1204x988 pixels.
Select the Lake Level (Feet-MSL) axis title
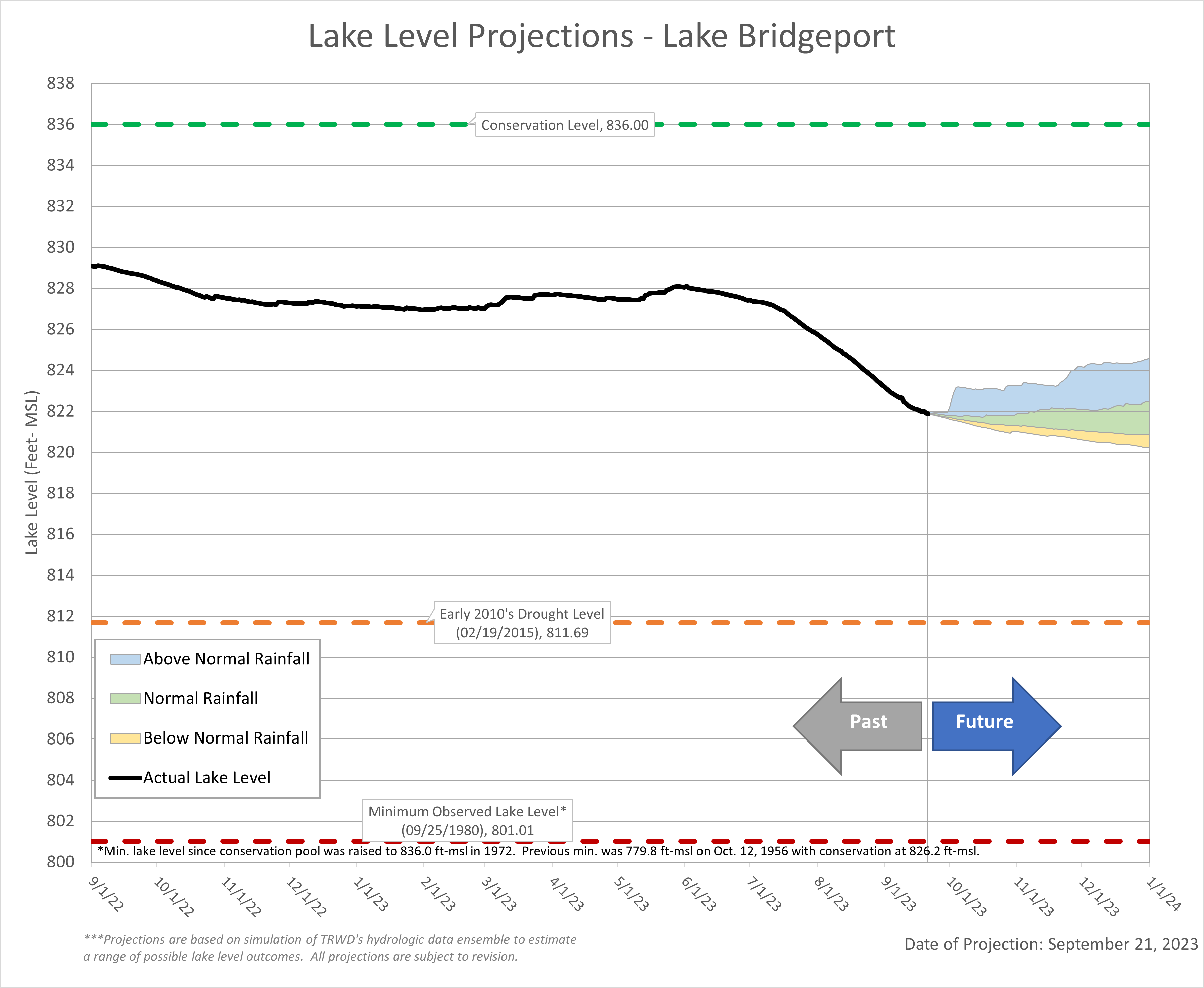(32, 472)
